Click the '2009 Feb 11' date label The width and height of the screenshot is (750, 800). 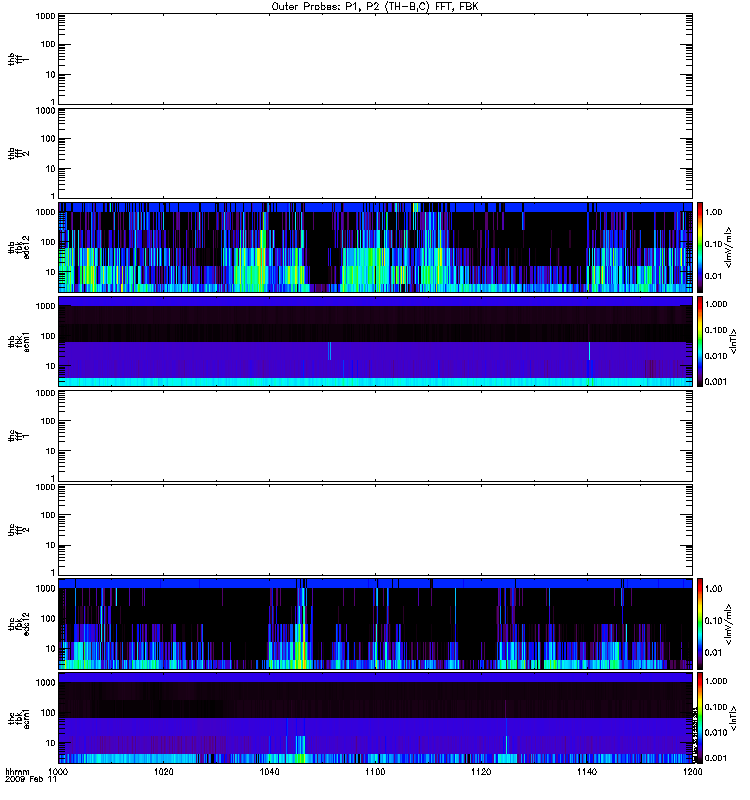click(31, 779)
